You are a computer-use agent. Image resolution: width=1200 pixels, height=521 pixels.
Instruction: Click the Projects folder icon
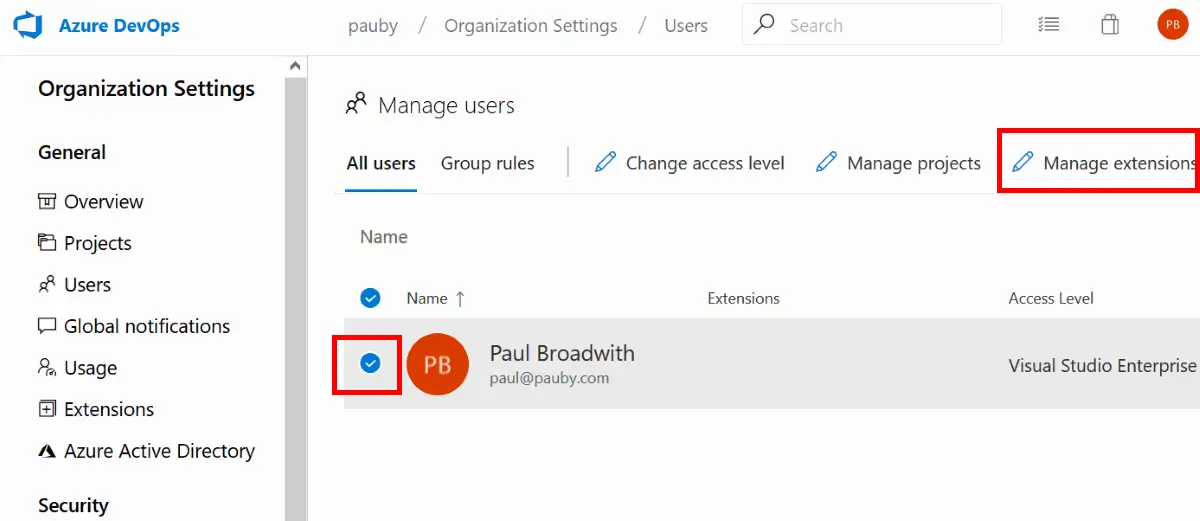[x=47, y=242]
